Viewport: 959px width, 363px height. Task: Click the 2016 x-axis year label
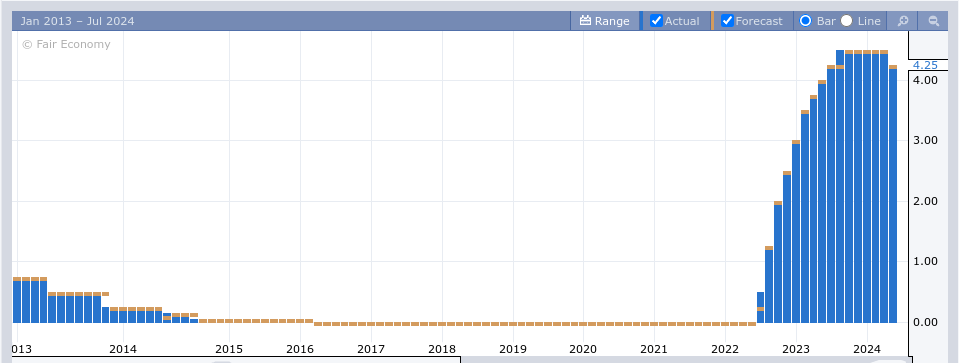[300, 349]
